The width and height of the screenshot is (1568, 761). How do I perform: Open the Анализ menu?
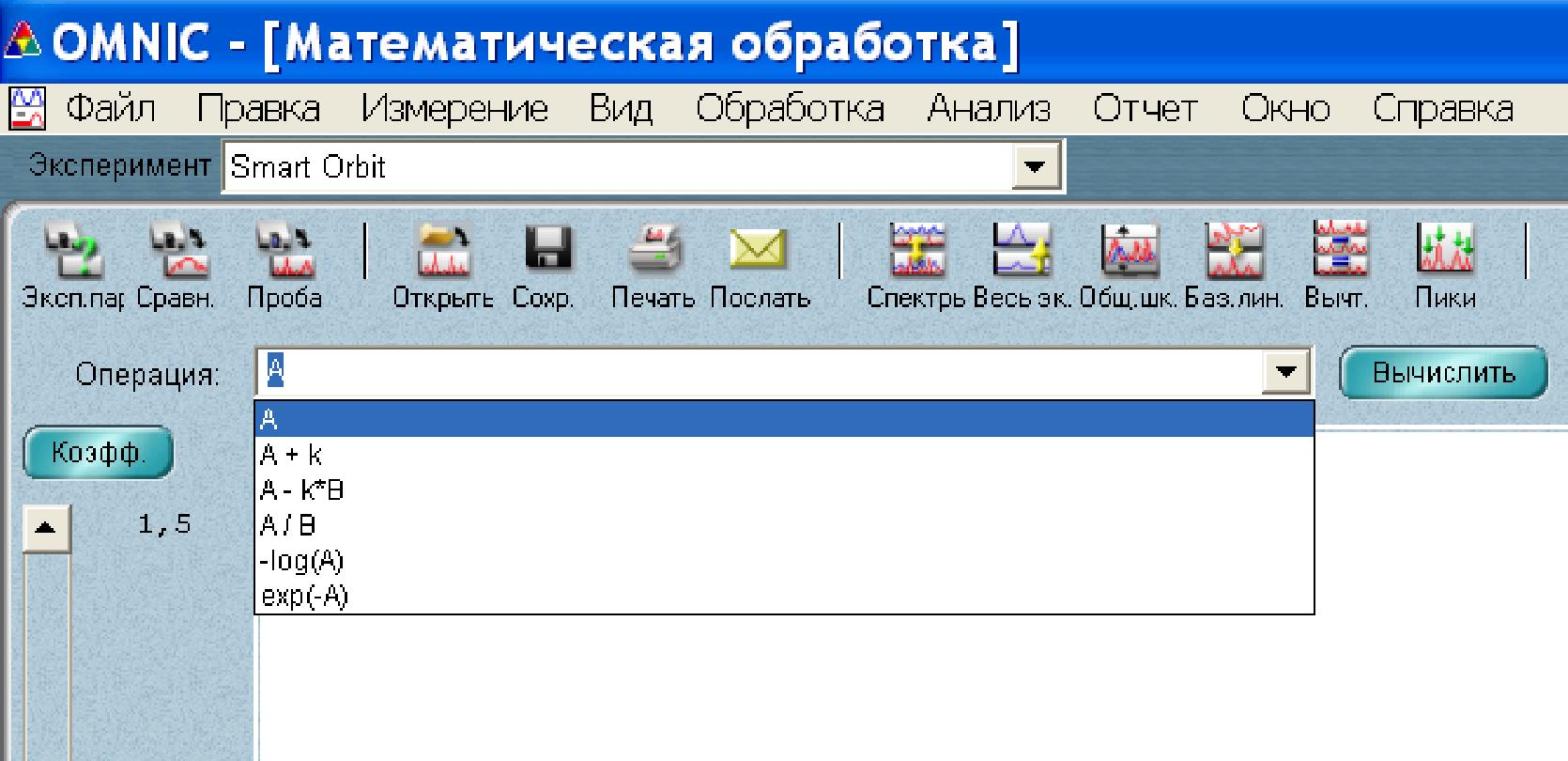[x=989, y=109]
